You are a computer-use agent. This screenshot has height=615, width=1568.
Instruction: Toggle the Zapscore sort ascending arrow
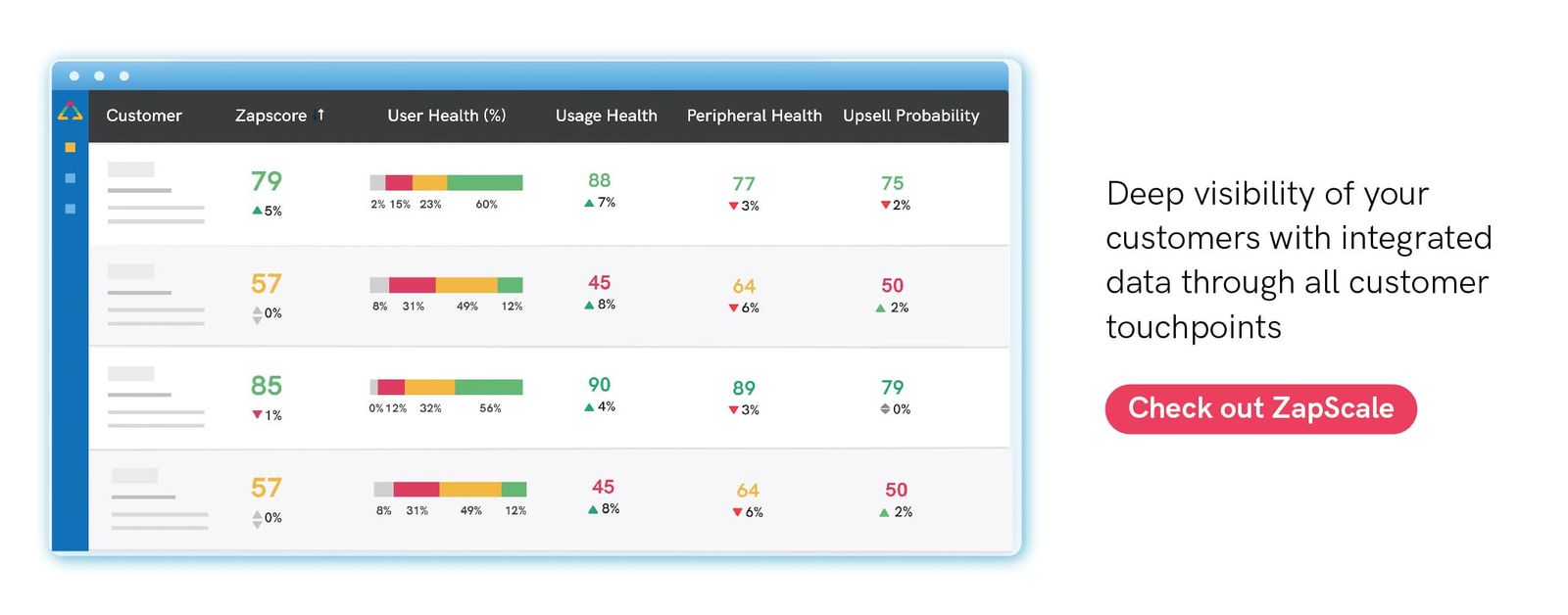(321, 115)
